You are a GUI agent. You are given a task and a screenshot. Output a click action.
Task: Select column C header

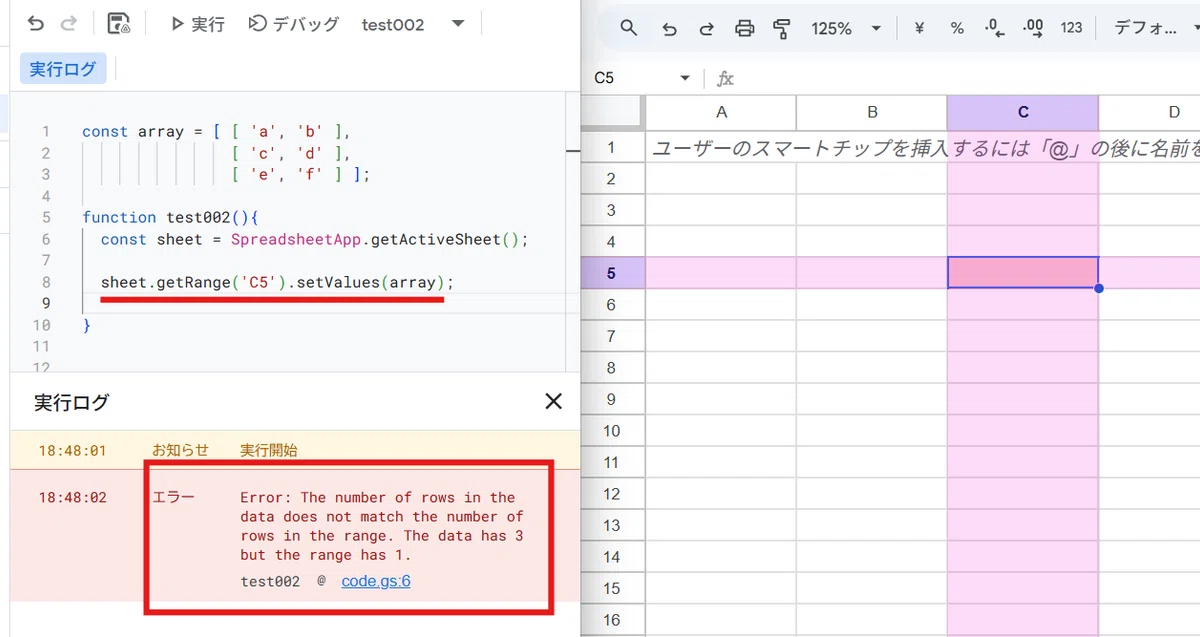click(x=1023, y=112)
